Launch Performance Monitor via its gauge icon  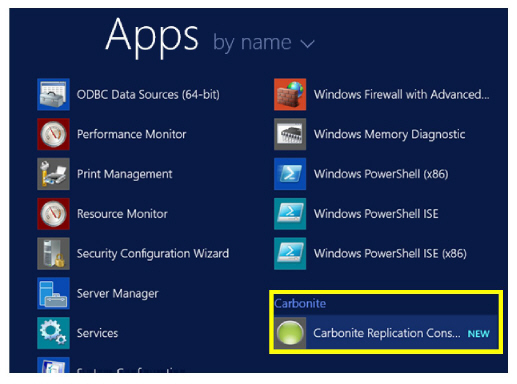click(x=53, y=134)
